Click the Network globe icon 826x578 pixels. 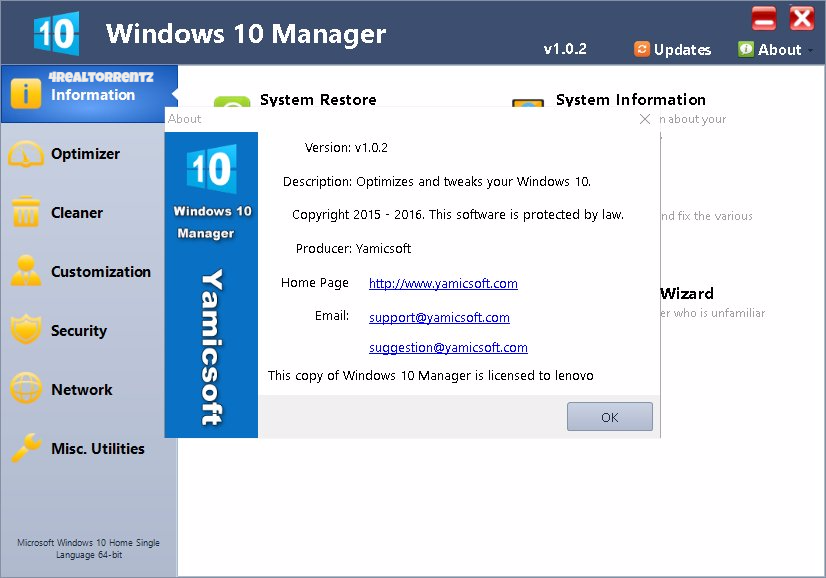pyautogui.click(x=25, y=388)
